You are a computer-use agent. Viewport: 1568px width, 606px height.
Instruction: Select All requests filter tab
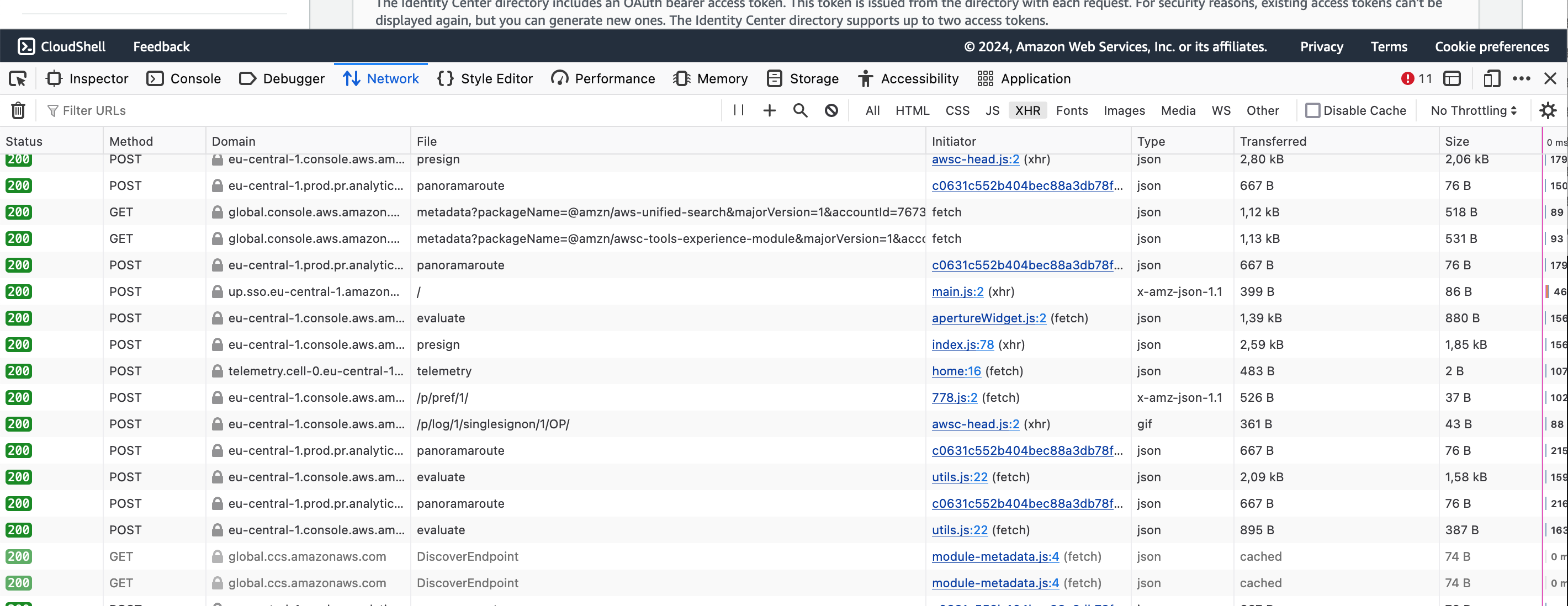(871, 110)
